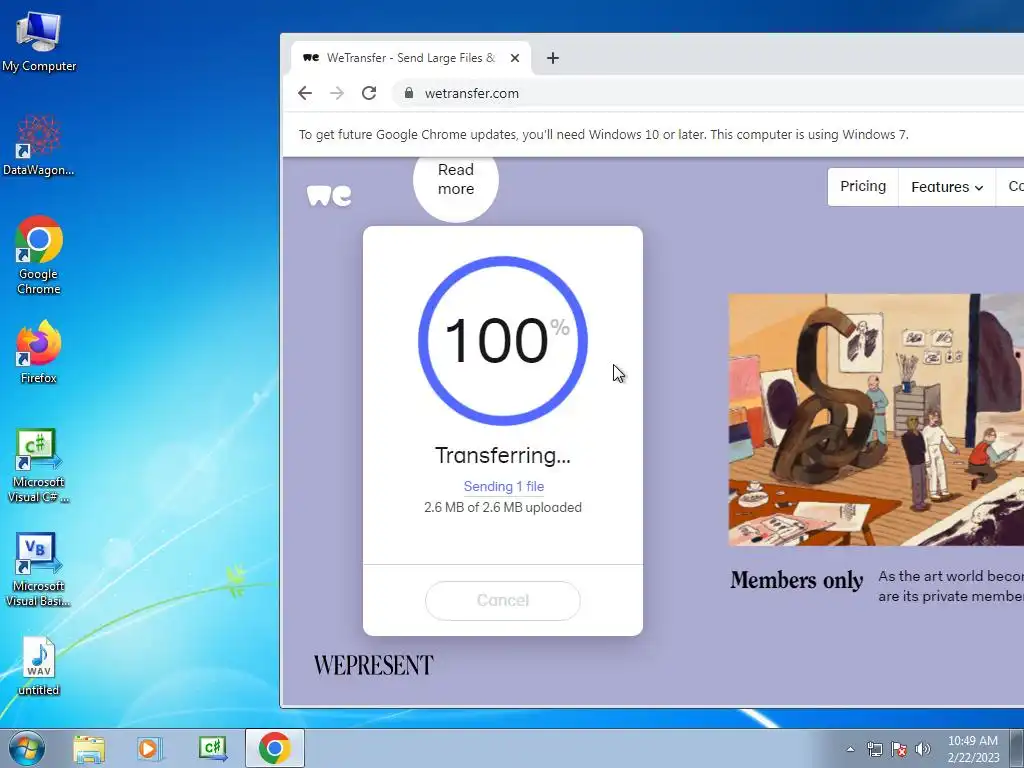Click the Chrome update notice text
1024x768 pixels.
coord(603,135)
